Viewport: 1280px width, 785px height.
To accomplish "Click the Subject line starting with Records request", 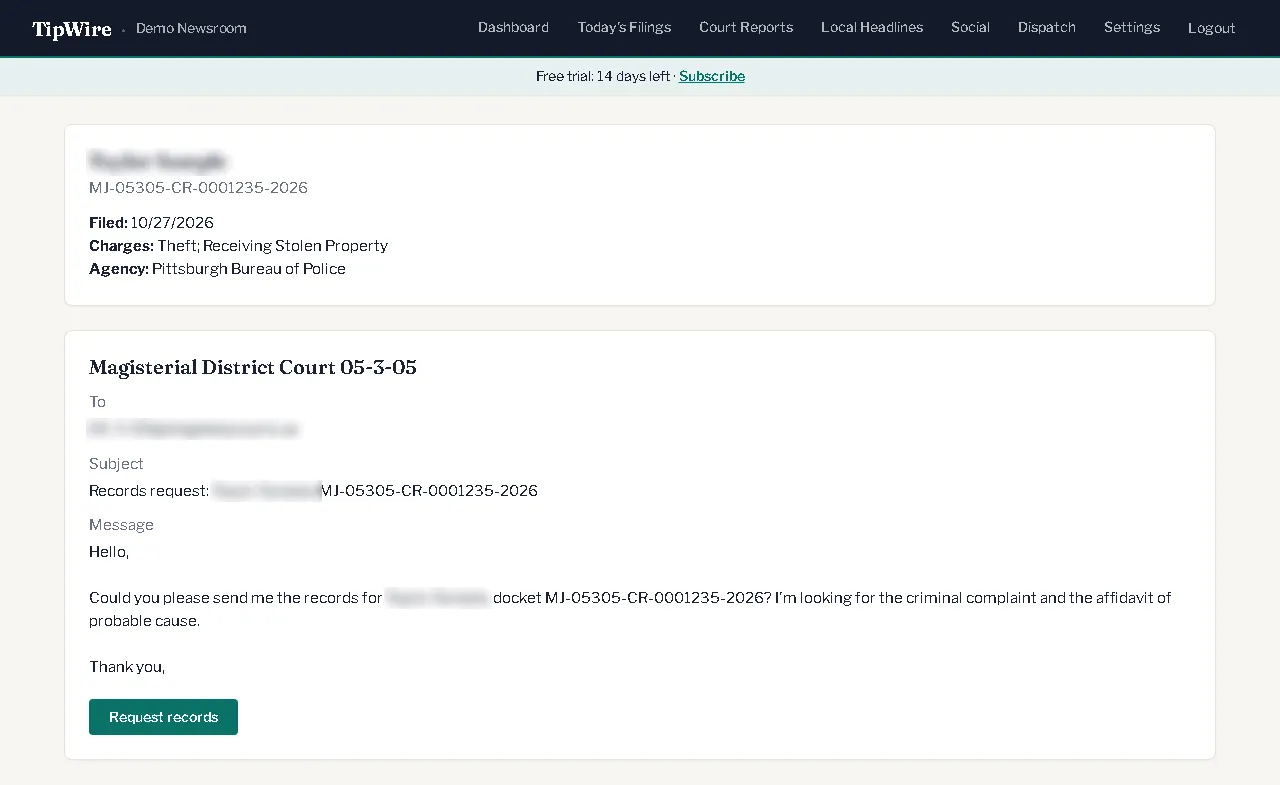I will pos(313,491).
